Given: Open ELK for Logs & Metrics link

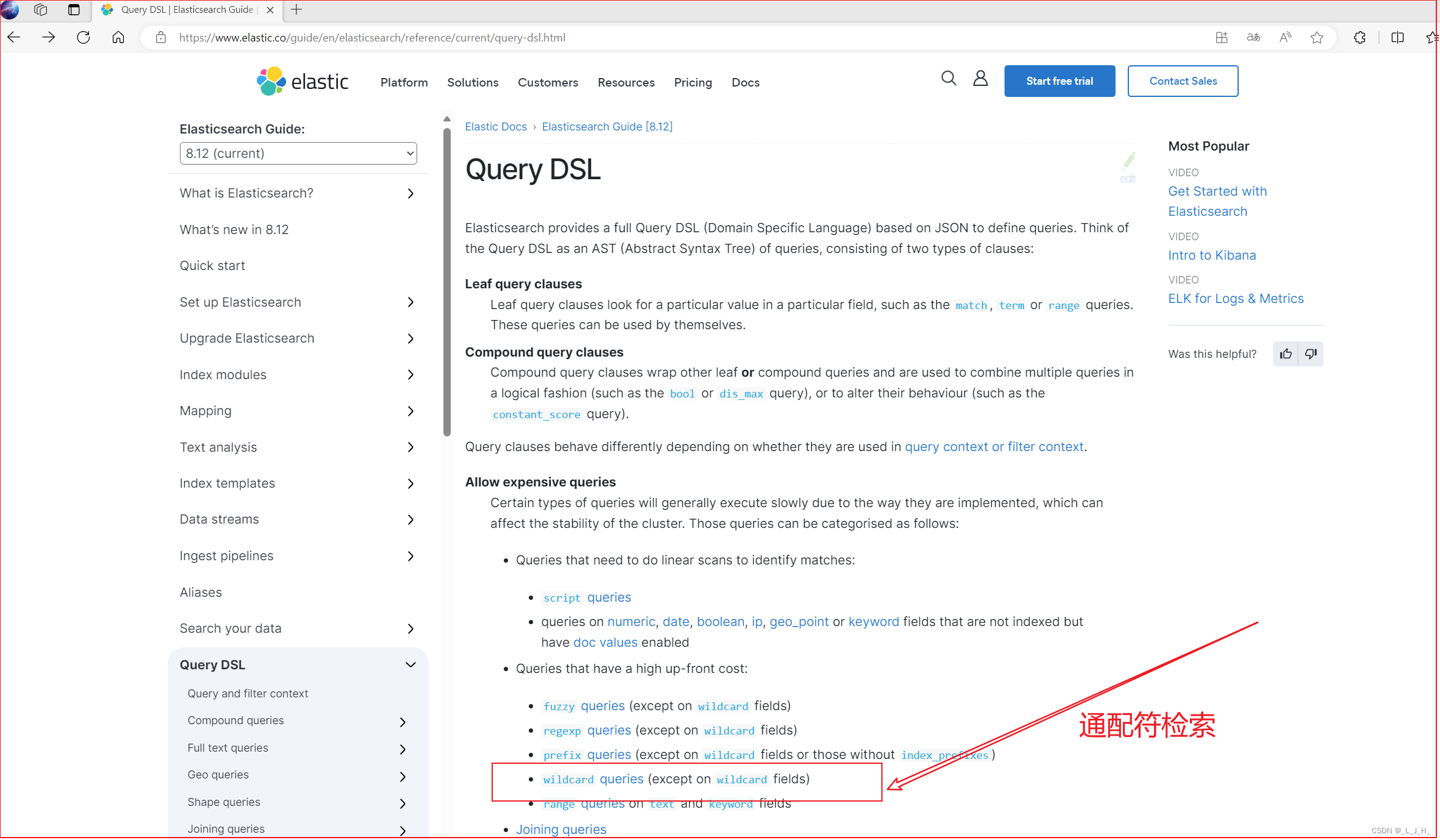Looking at the screenshot, I should coord(1236,299).
